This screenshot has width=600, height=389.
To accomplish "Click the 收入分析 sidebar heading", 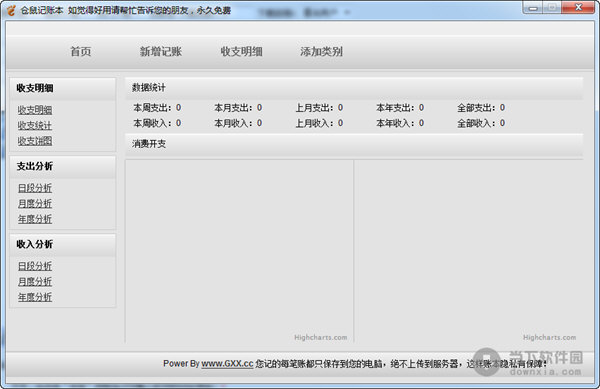I will tap(63, 244).
